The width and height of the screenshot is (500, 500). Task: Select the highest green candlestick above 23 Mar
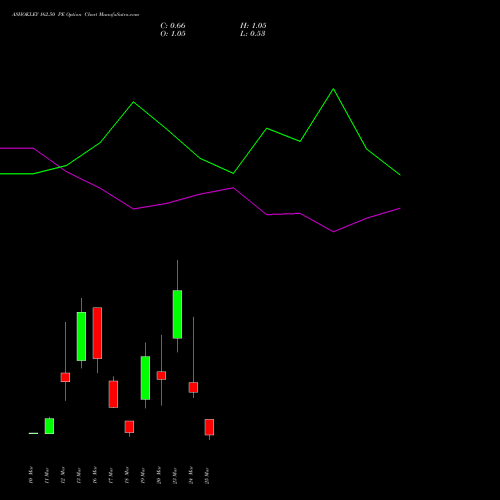177,314
